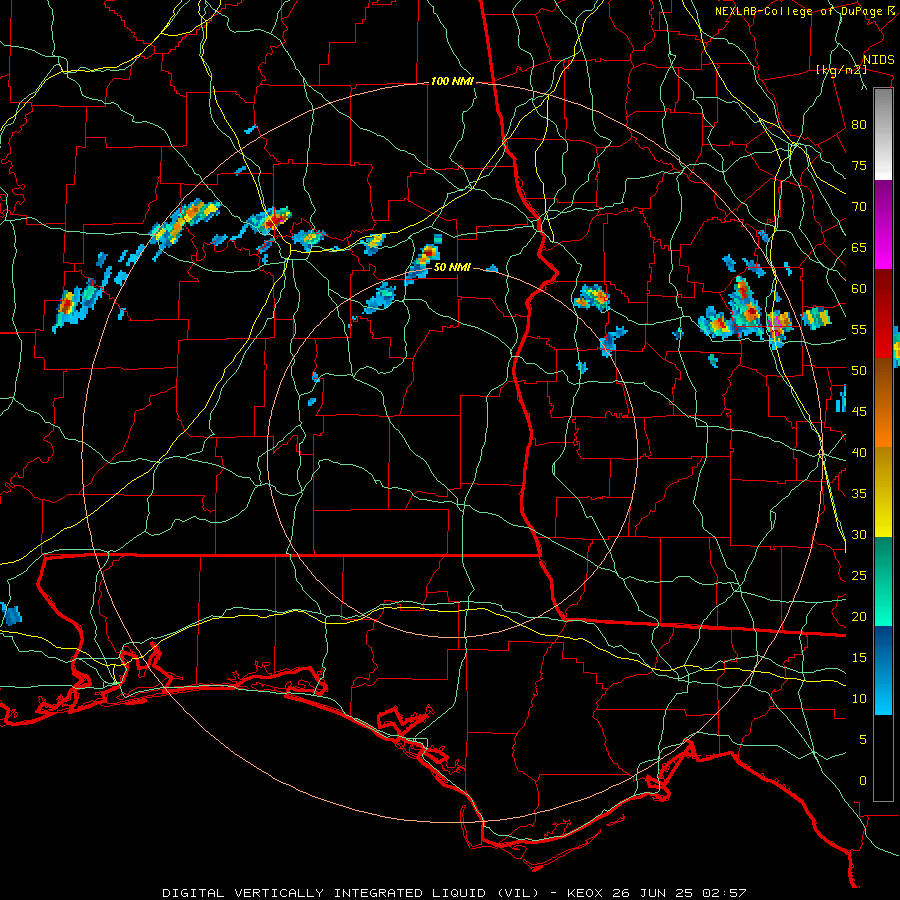
Task: Pick the orange segment near 45
Action: 883,425
